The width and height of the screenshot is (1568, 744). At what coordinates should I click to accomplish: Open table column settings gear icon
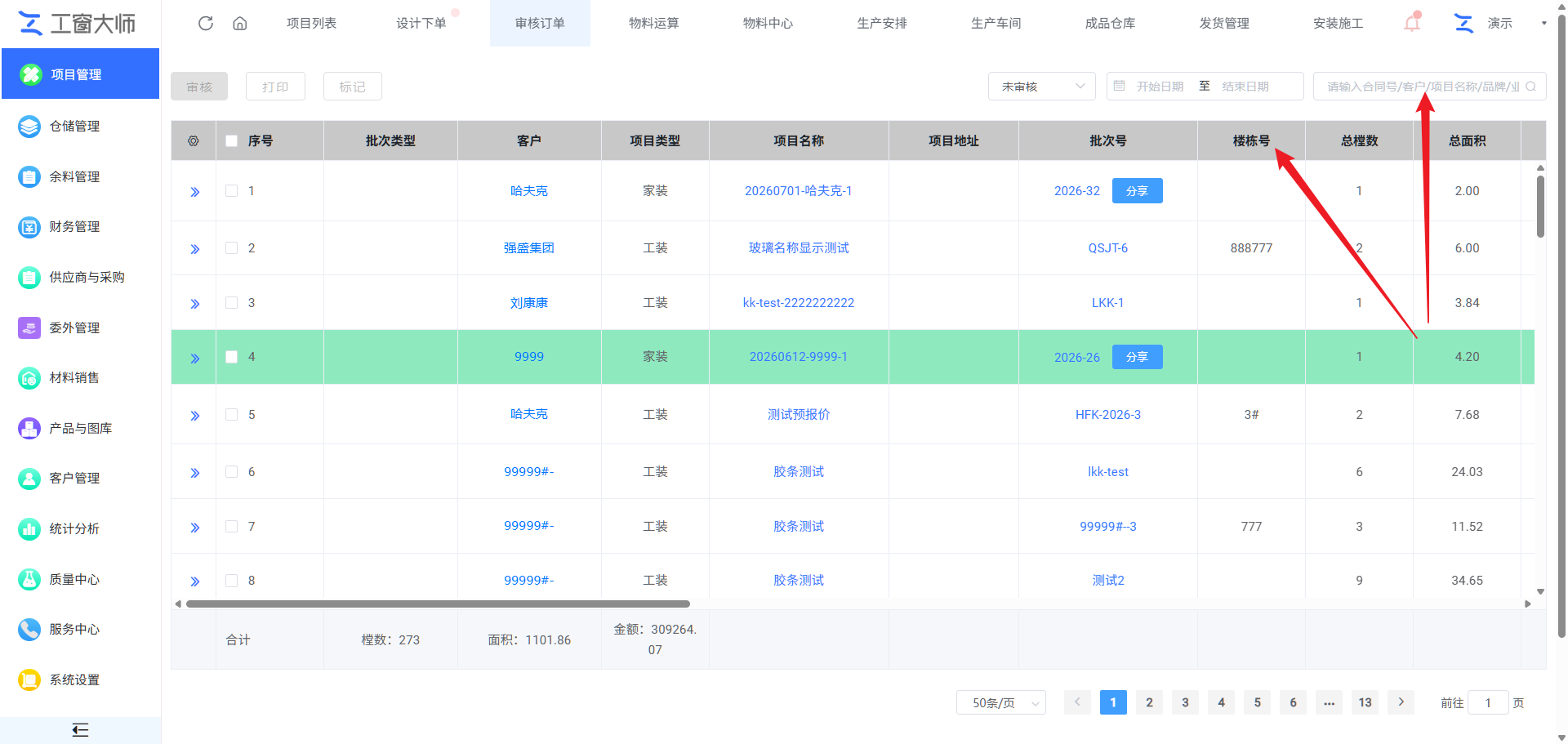pyautogui.click(x=194, y=140)
